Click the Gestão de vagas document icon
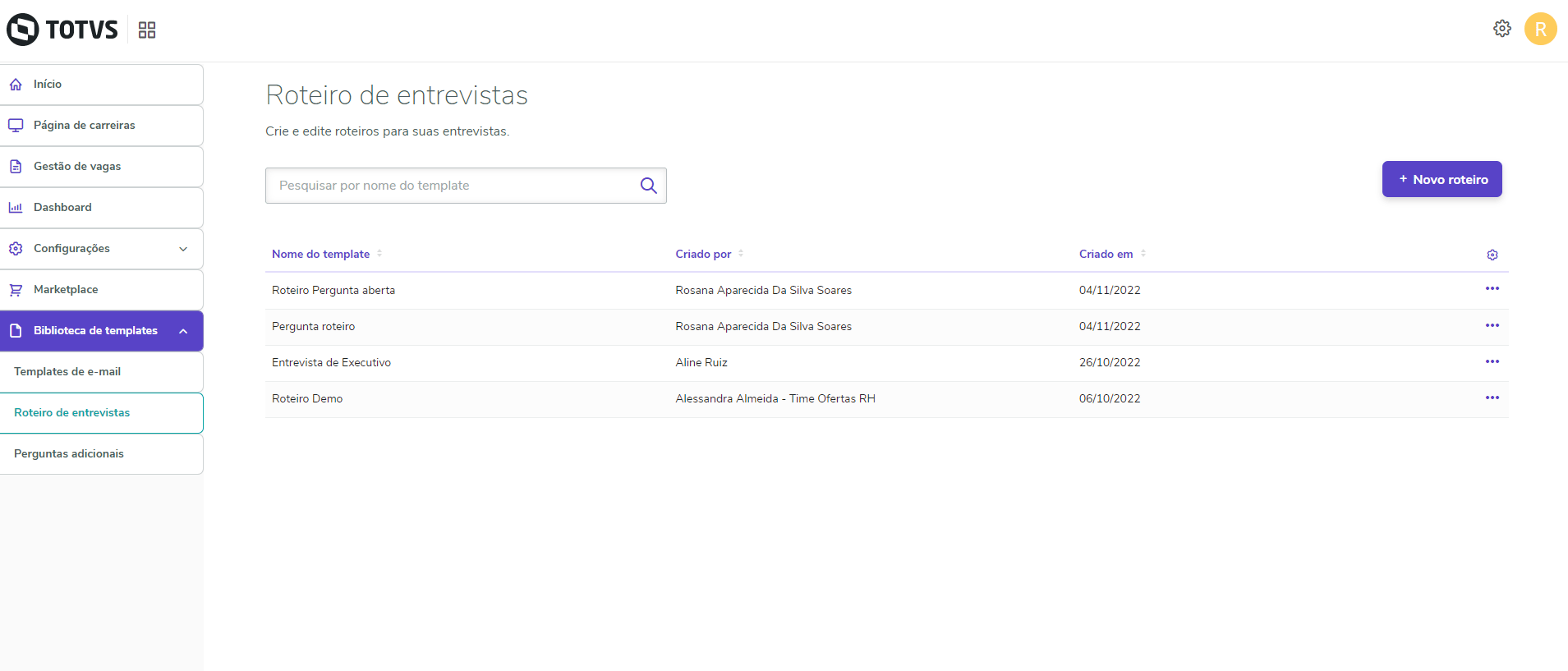This screenshot has height=671, width=1568. click(16, 167)
